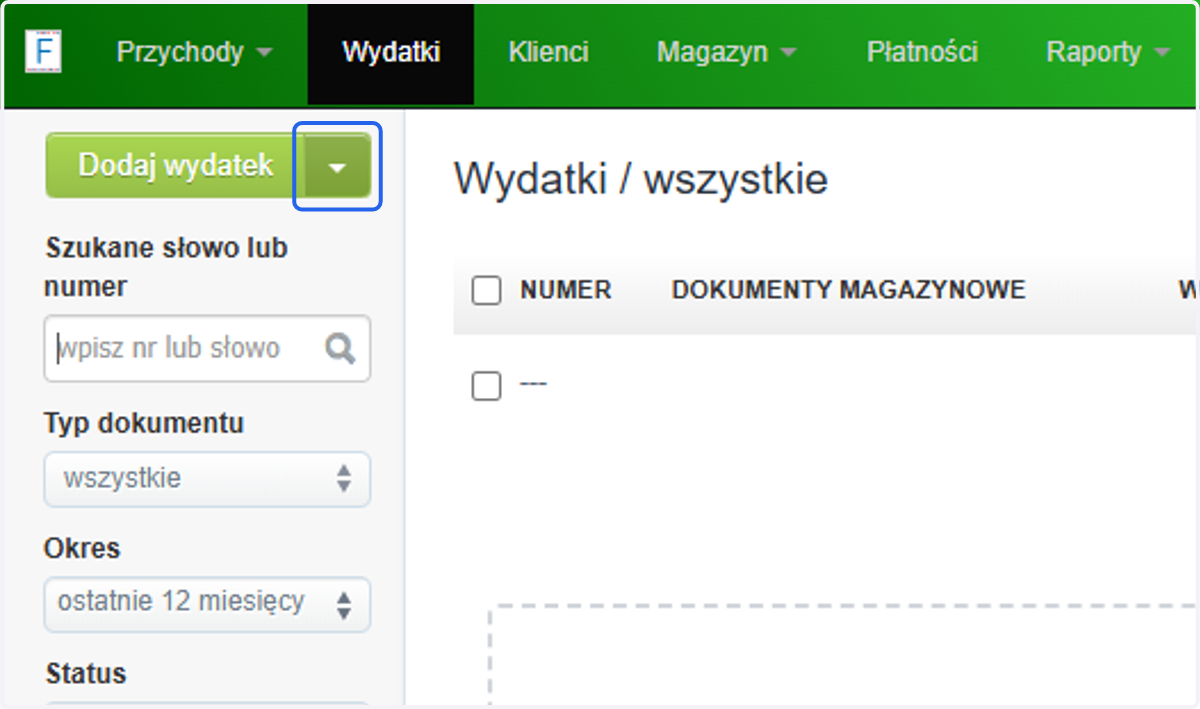Click the Status filter label
Image resolution: width=1200 pixels, height=709 pixels.
point(86,673)
